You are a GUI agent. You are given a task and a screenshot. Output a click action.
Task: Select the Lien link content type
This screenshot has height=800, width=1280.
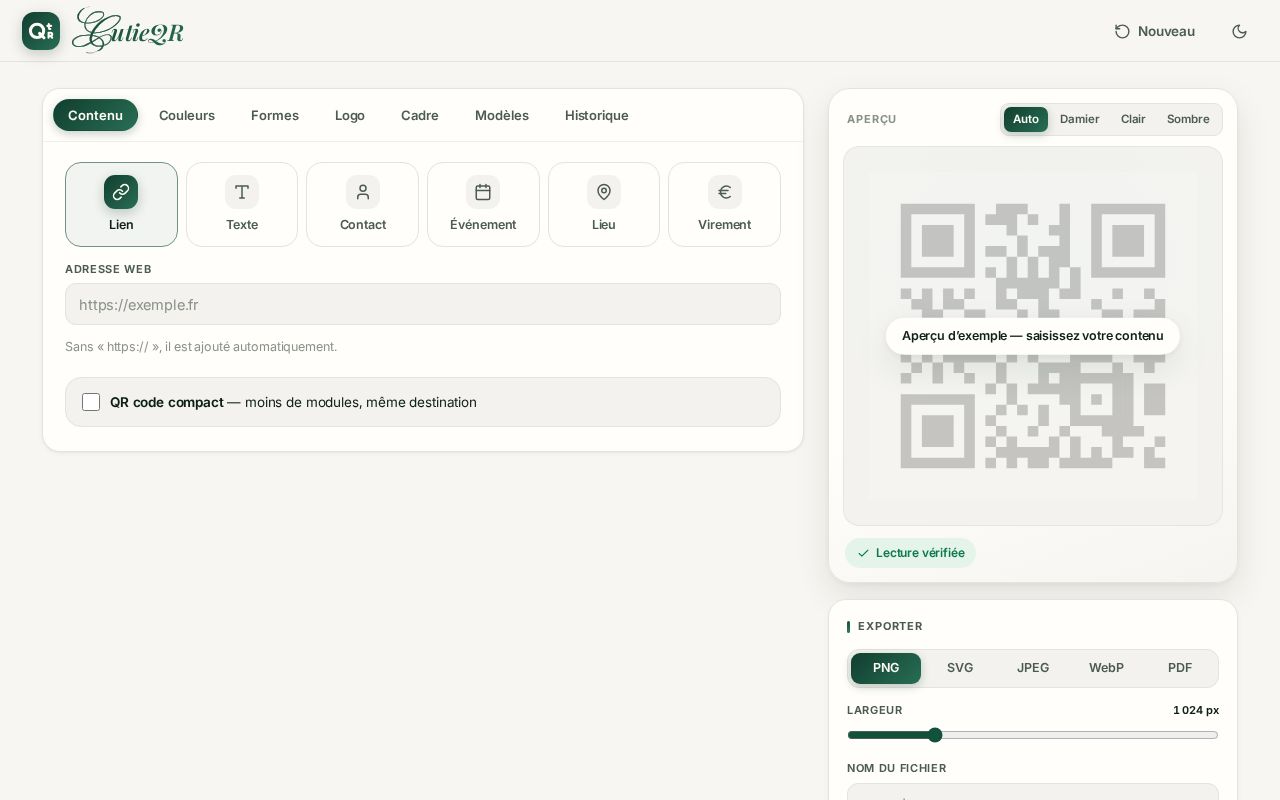[121, 204]
